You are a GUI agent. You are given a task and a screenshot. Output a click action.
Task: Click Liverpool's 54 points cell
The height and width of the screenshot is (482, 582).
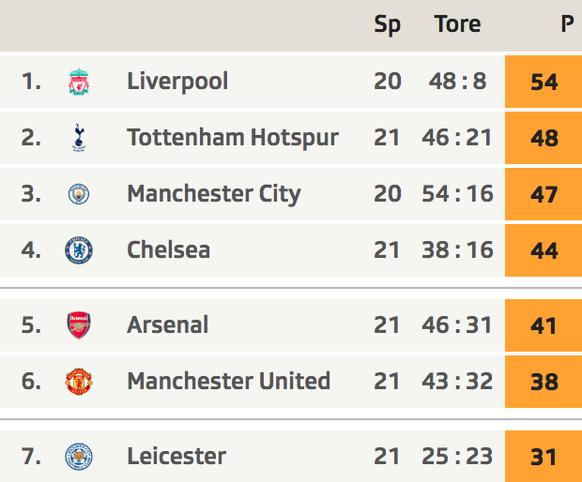point(543,82)
